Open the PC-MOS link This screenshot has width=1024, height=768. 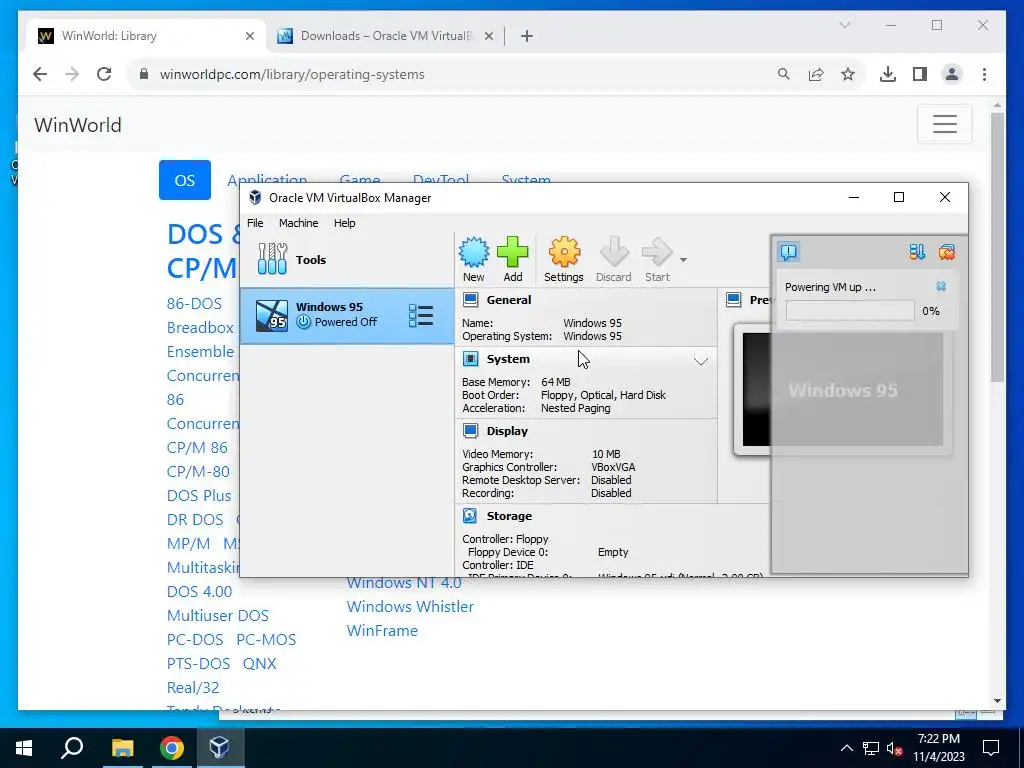click(x=266, y=639)
